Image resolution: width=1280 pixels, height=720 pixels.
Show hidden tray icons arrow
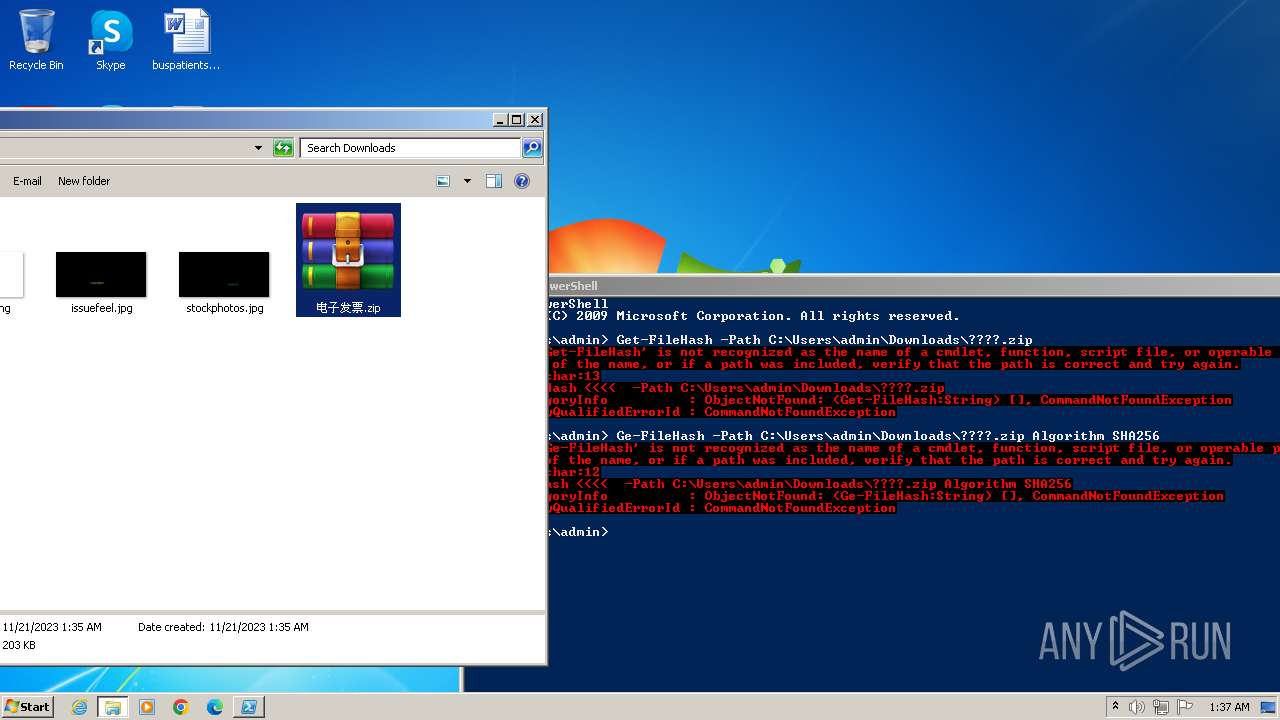[x=1115, y=707]
